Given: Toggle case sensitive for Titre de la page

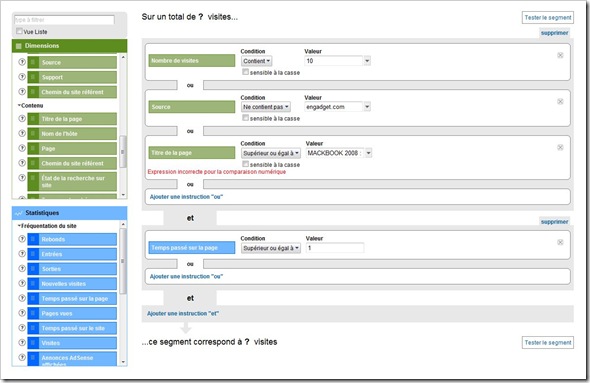Looking at the screenshot, I should [x=245, y=164].
